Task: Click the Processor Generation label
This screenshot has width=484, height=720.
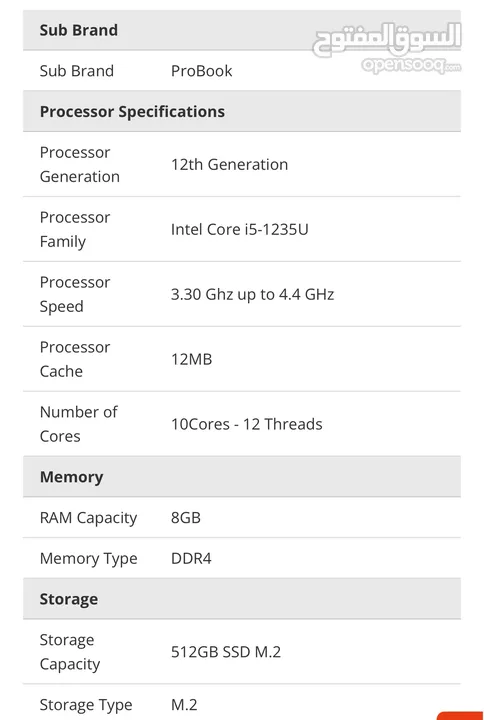Action: click(80, 164)
